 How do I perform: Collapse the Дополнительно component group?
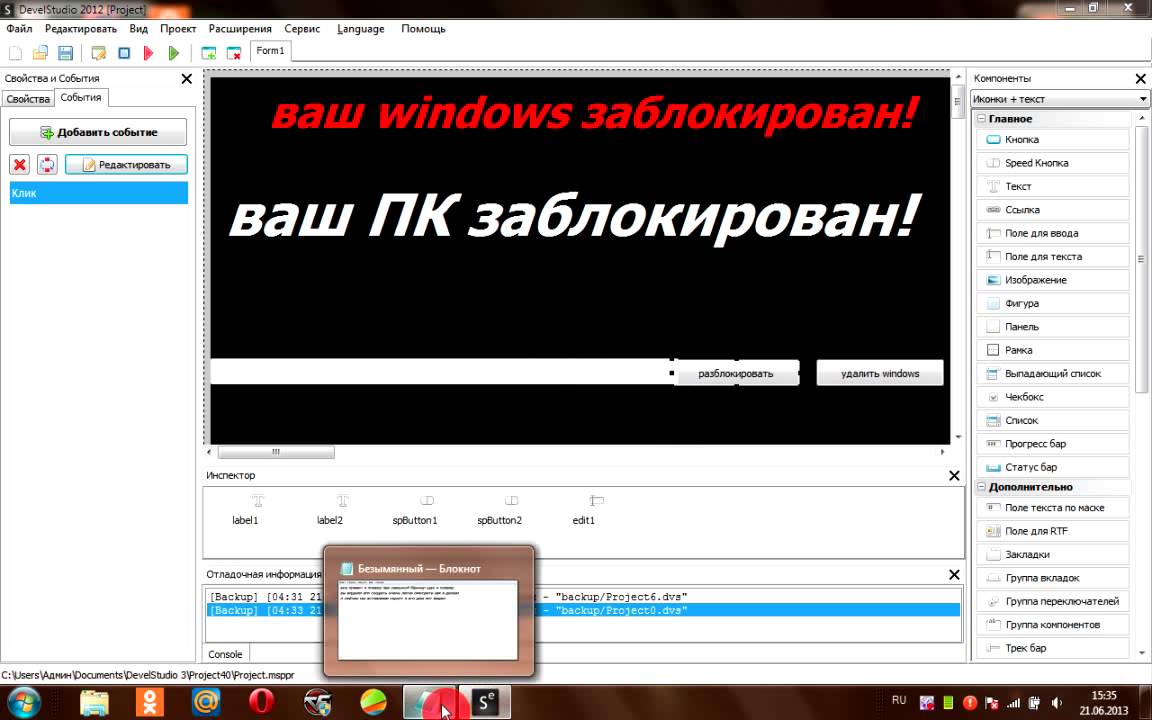point(981,487)
